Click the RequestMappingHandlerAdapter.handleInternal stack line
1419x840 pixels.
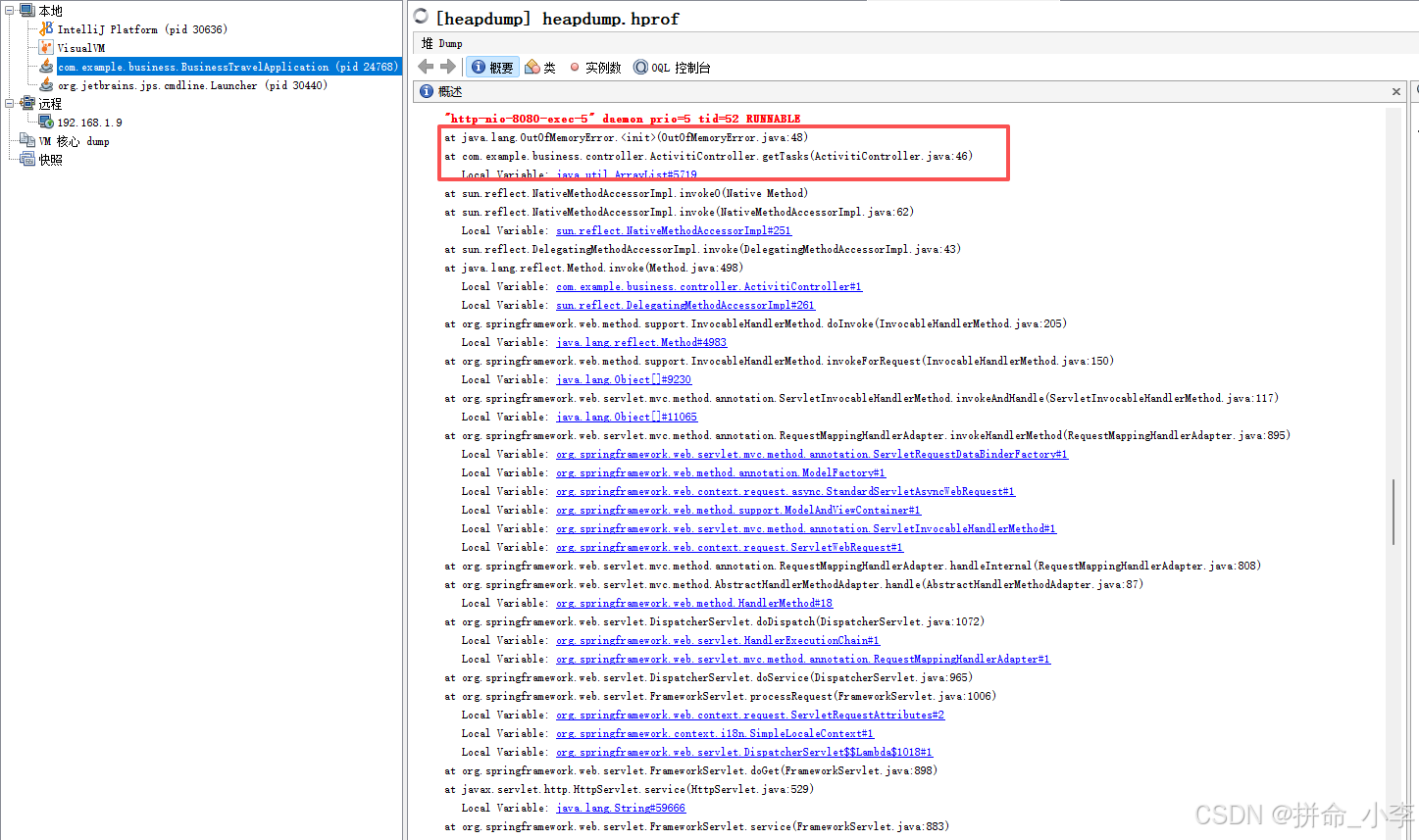(853, 566)
